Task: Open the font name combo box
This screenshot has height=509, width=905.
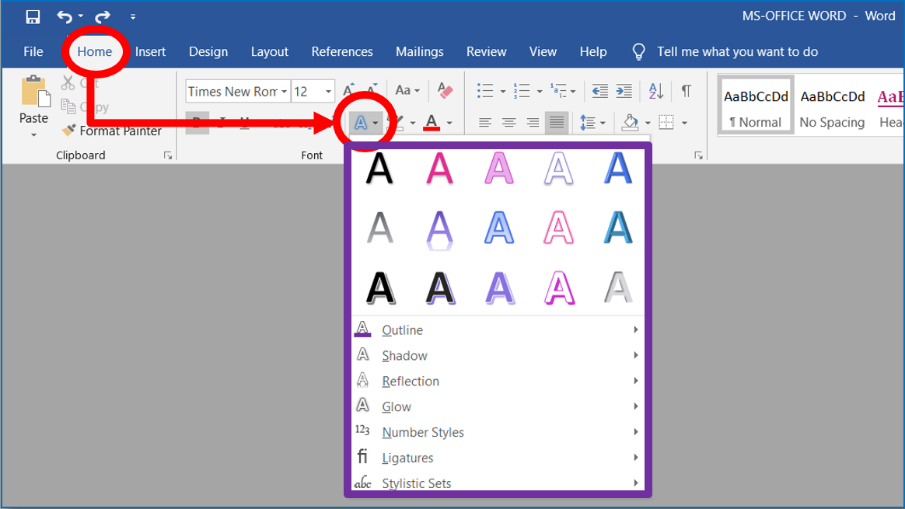Action: pos(237,91)
